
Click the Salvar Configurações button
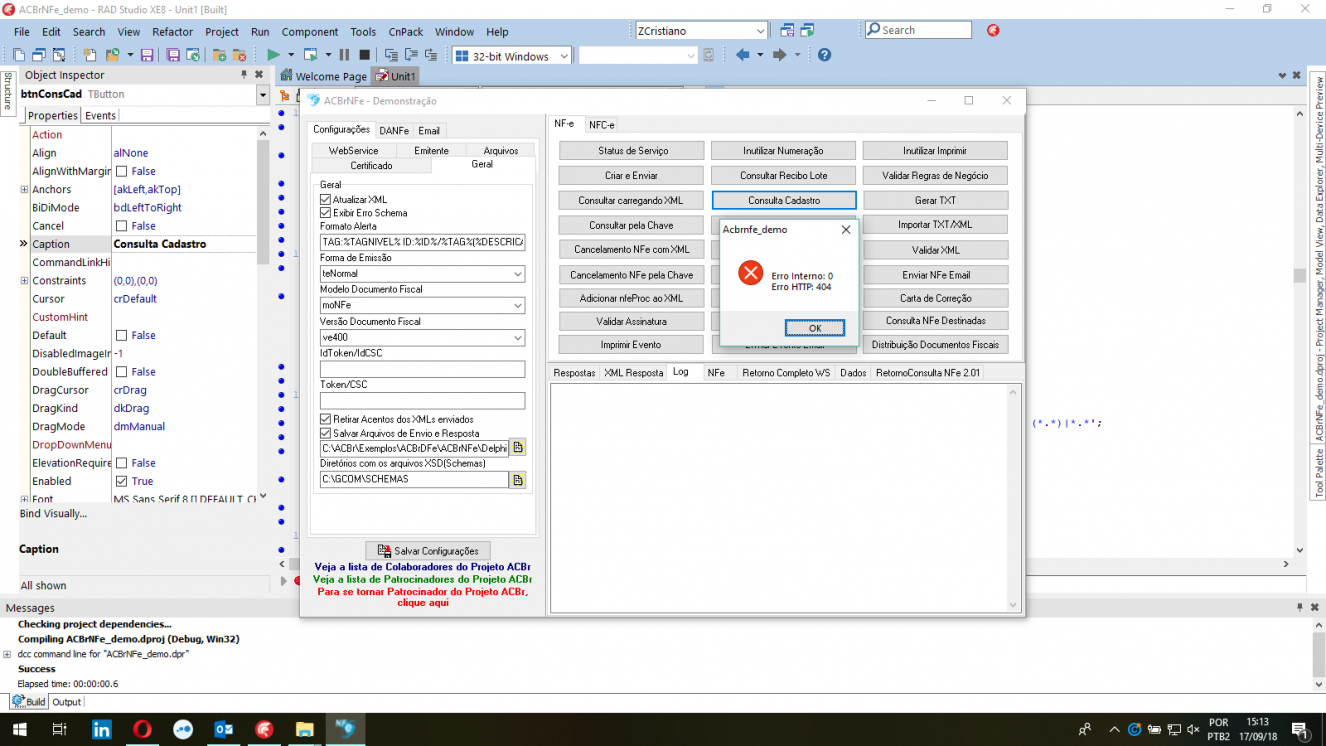(429, 551)
